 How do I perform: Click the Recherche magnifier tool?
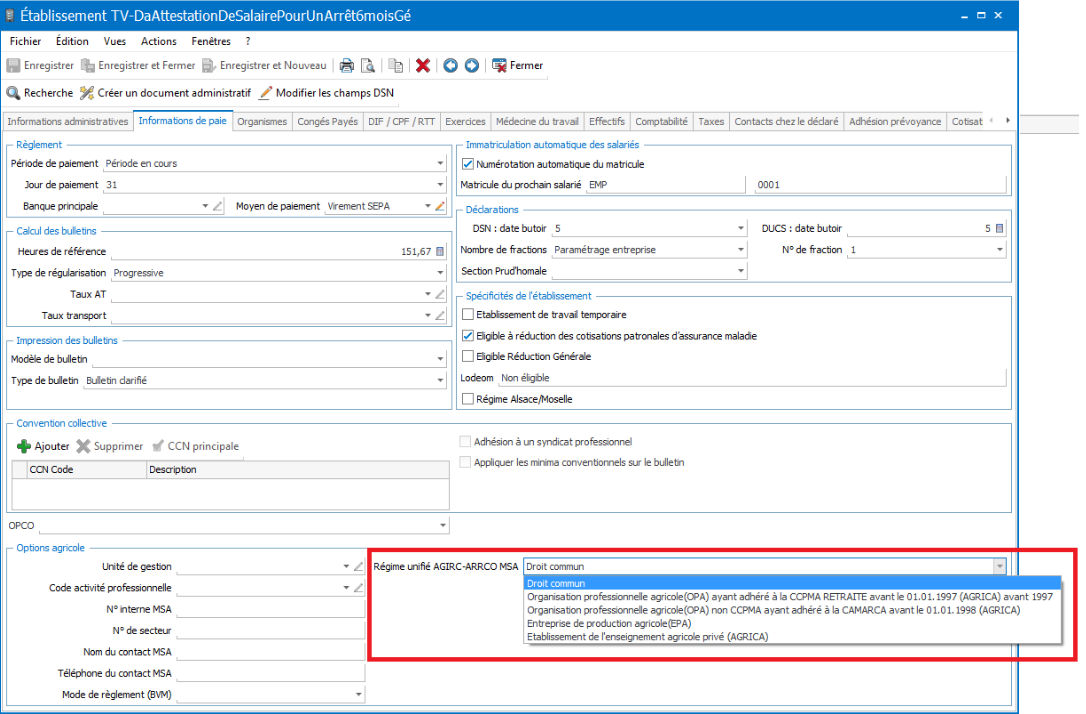pos(39,93)
